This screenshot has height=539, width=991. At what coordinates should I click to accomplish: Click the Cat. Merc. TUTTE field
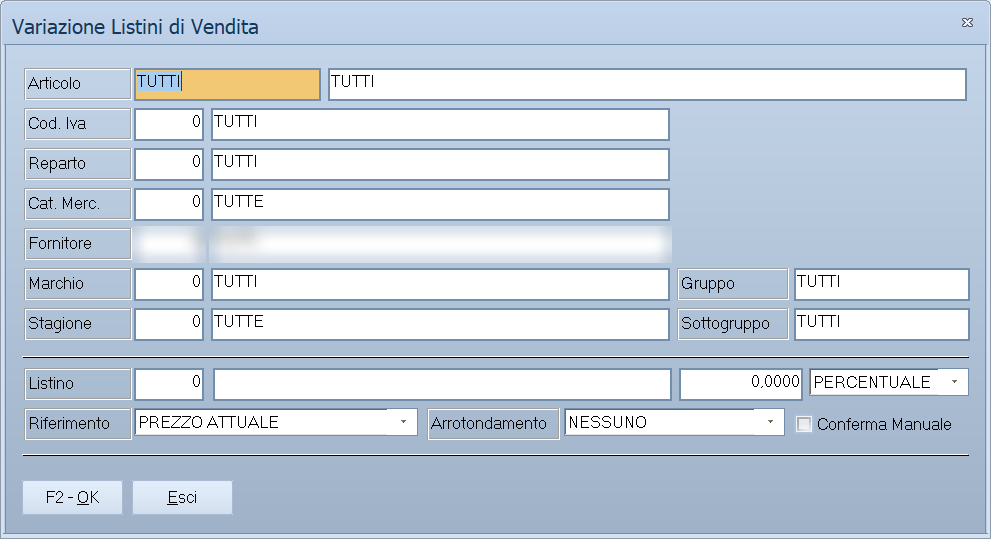[440, 203]
